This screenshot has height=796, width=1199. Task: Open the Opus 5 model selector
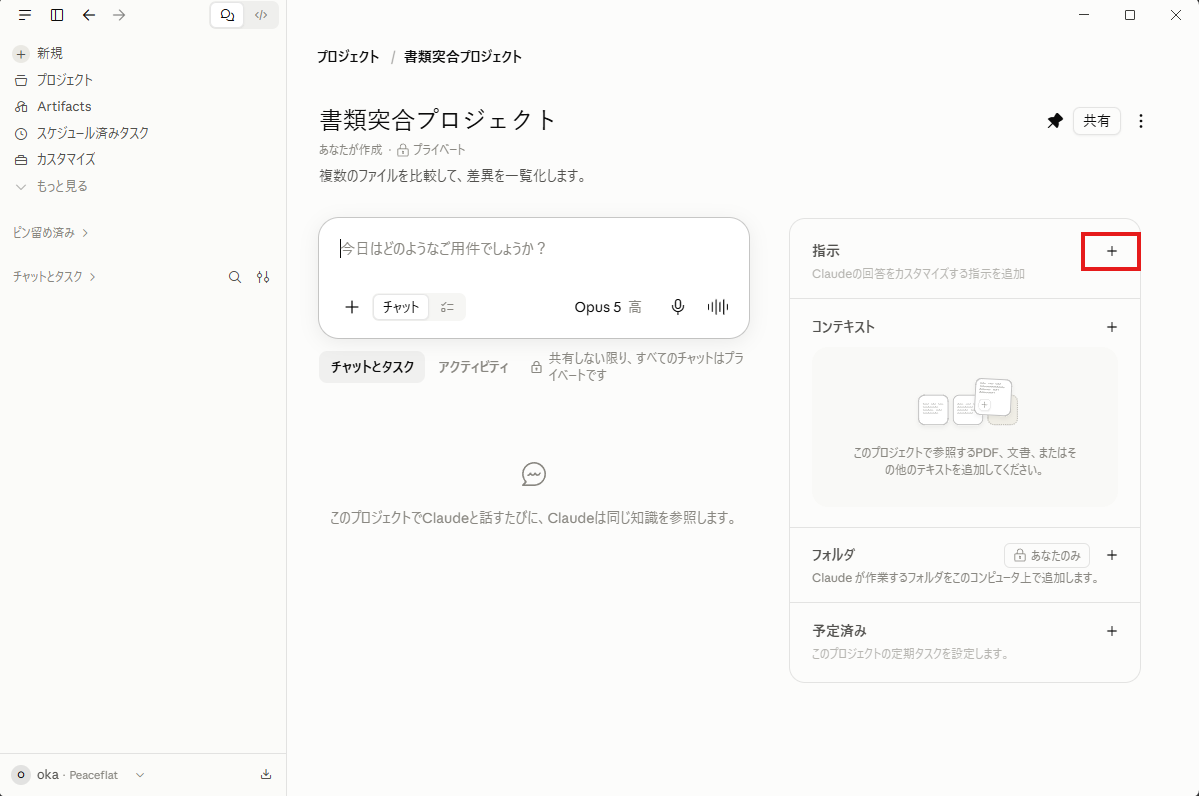pyautogui.click(x=608, y=307)
